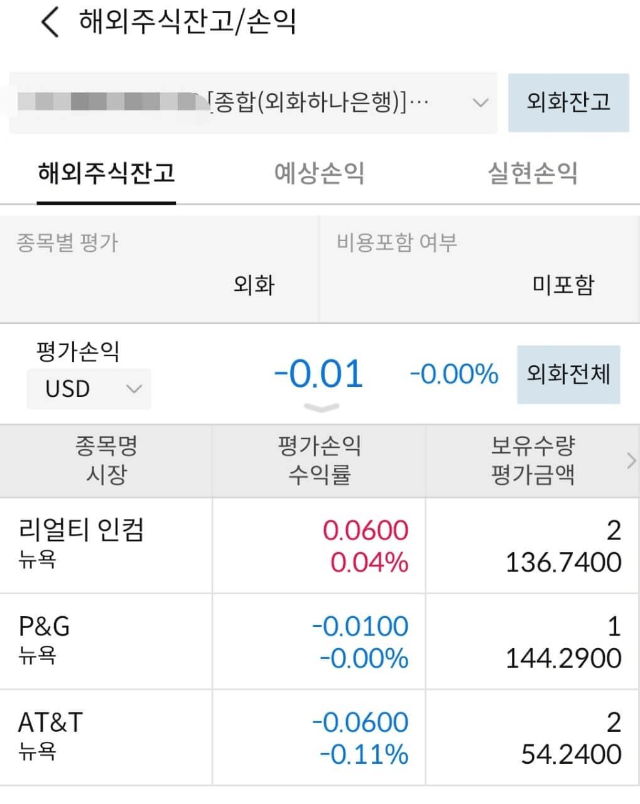Open the USD currency dropdown
The height and width of the screenshot is (804, 640).
[x=88, y=389]
